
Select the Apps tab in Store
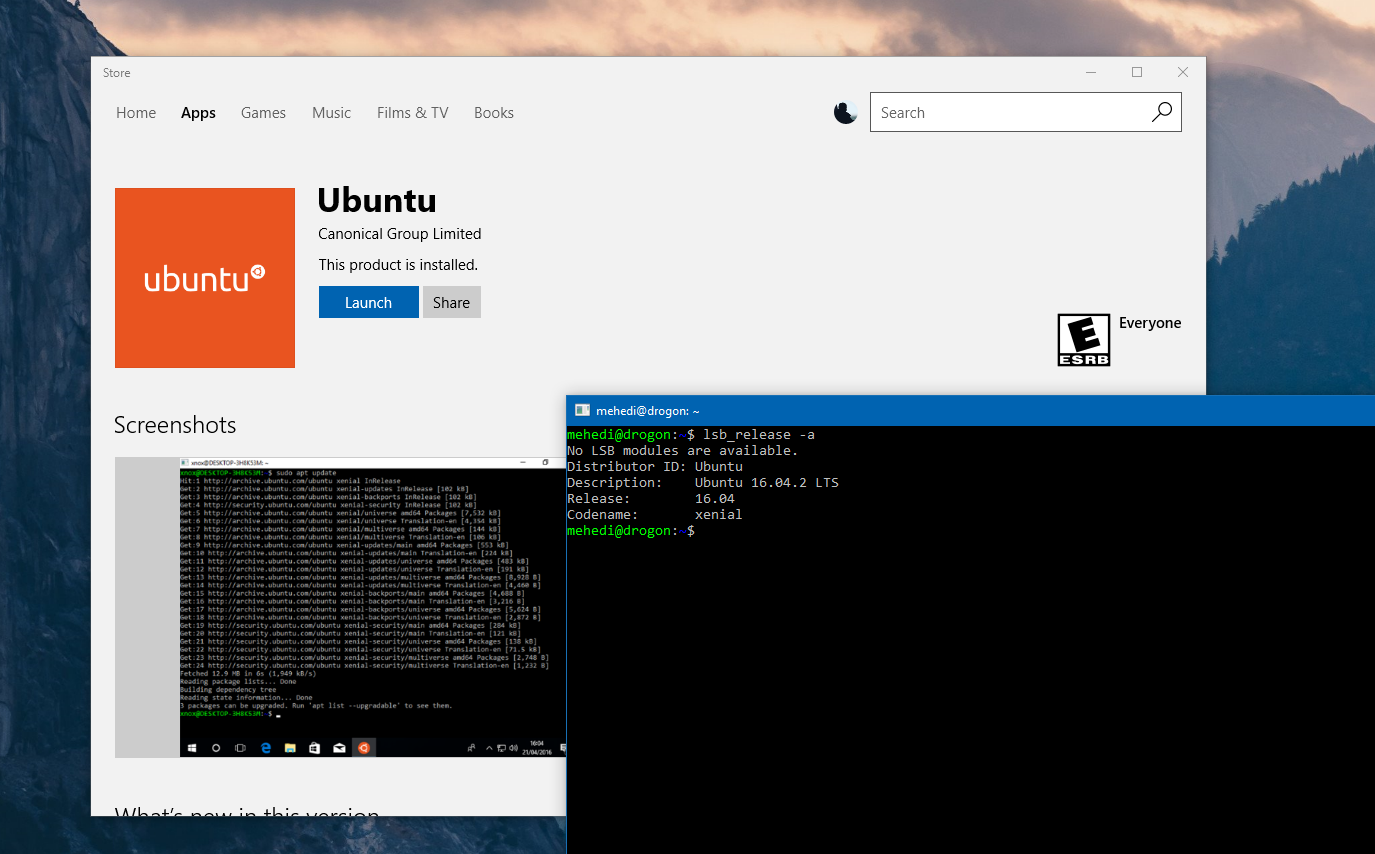tap(198, 113)
